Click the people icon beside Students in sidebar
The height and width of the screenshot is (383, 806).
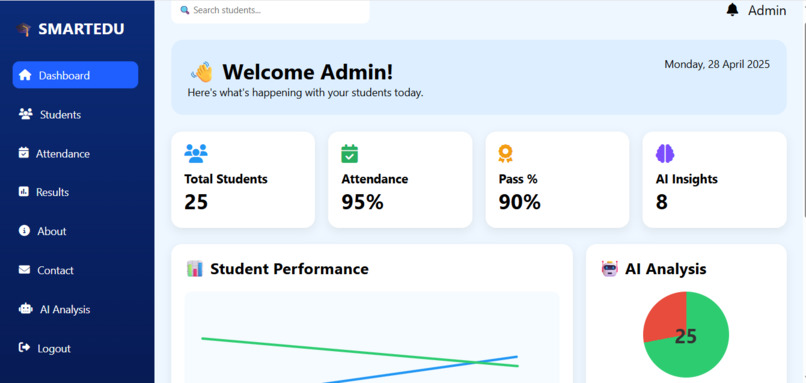26,114
